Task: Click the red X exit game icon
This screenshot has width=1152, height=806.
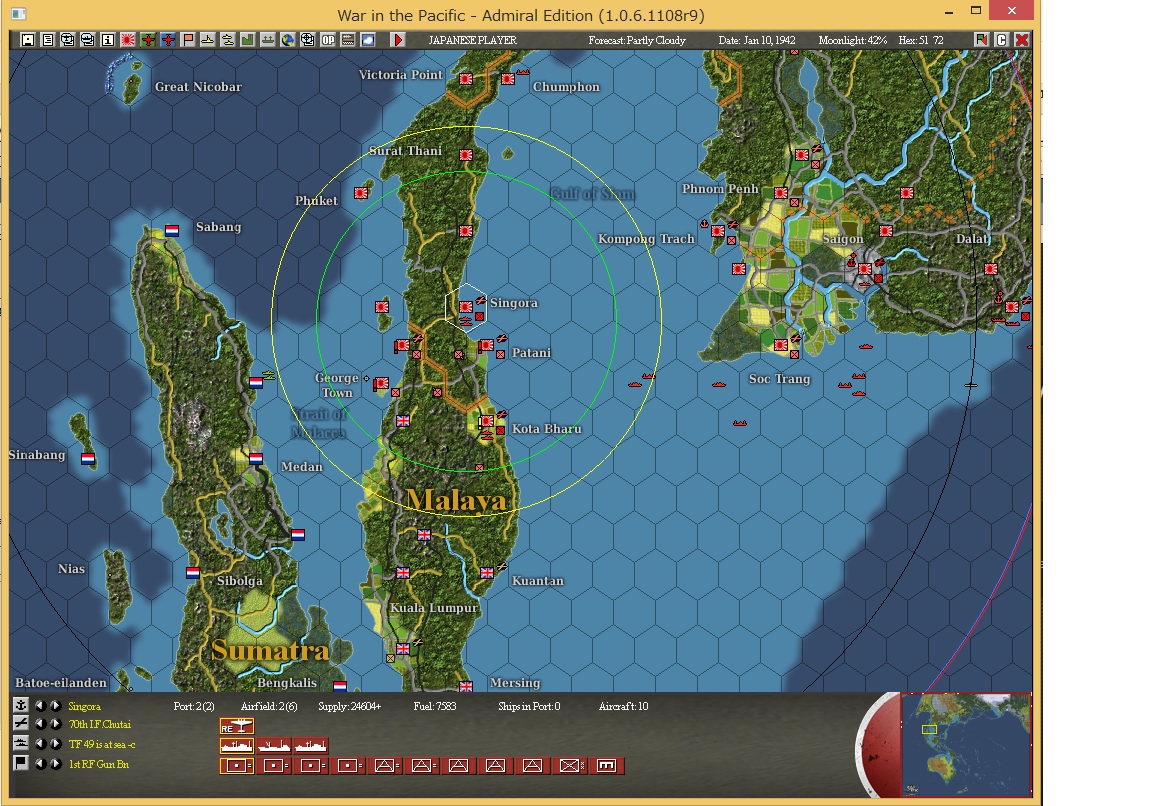Action: pos(1021,40)
